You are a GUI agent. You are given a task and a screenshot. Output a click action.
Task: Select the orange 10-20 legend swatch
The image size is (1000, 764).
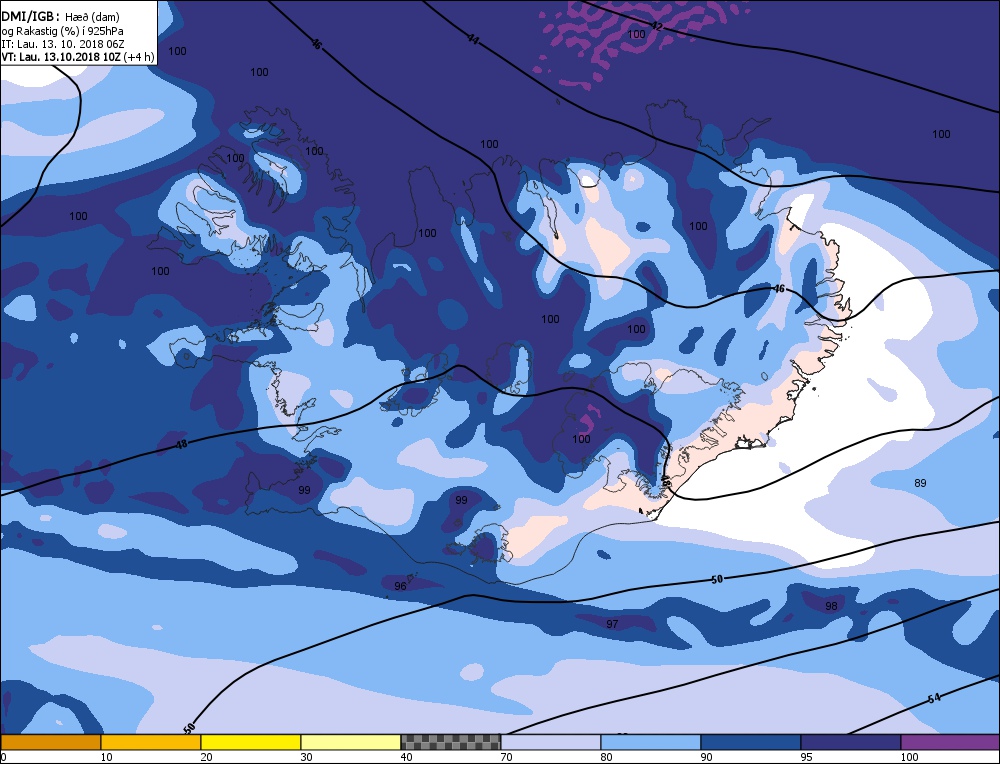pos(151,742)
